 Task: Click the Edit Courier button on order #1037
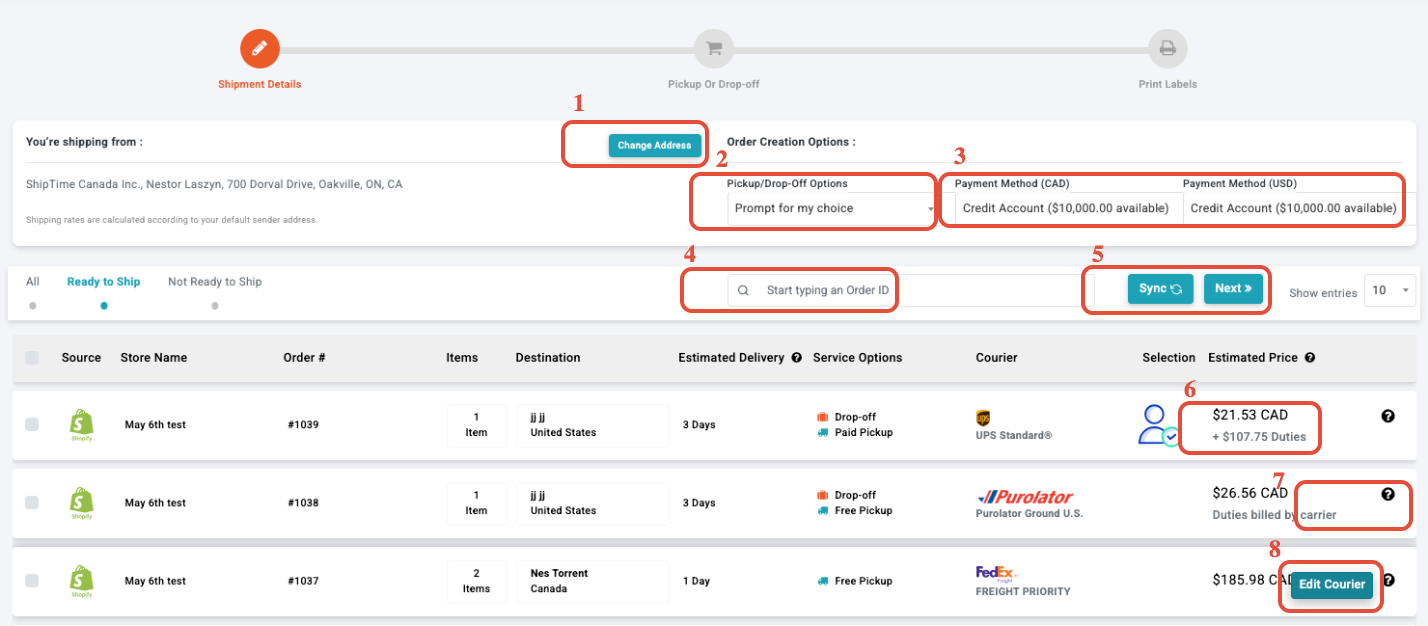(x=1332, y=584)
